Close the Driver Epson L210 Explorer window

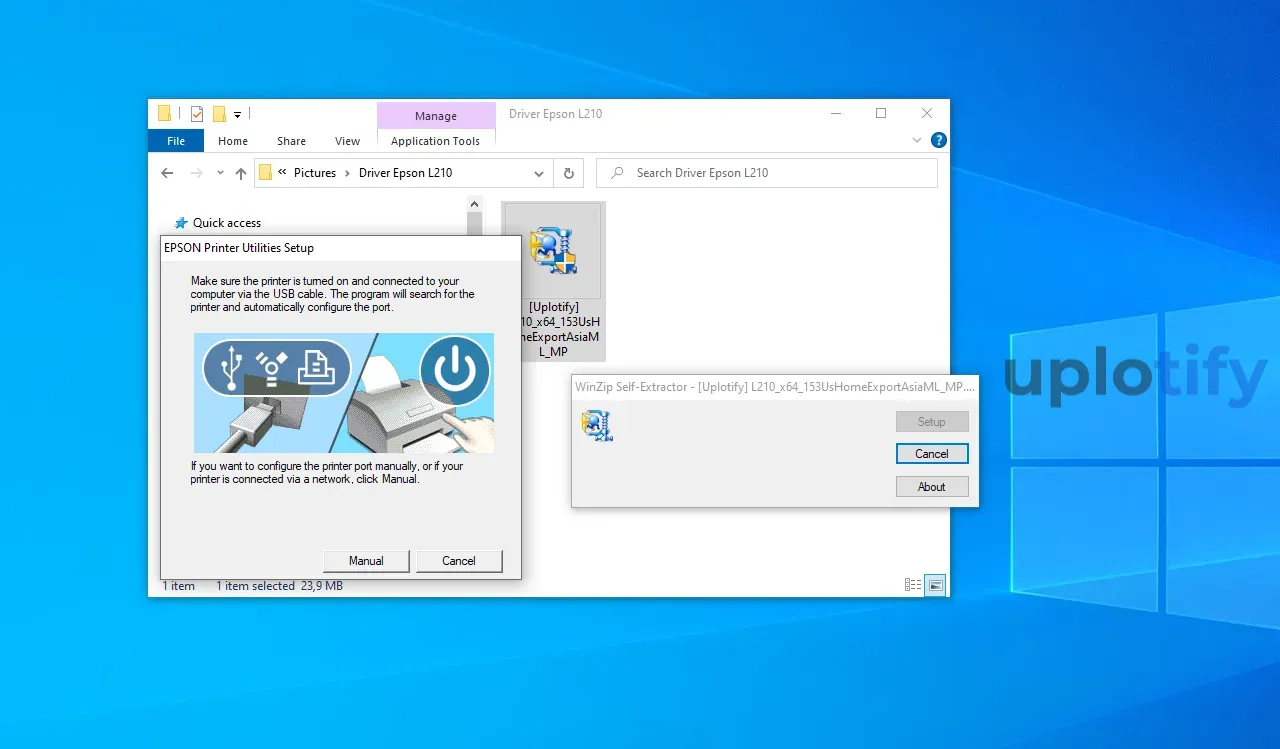tap(927, 114)
